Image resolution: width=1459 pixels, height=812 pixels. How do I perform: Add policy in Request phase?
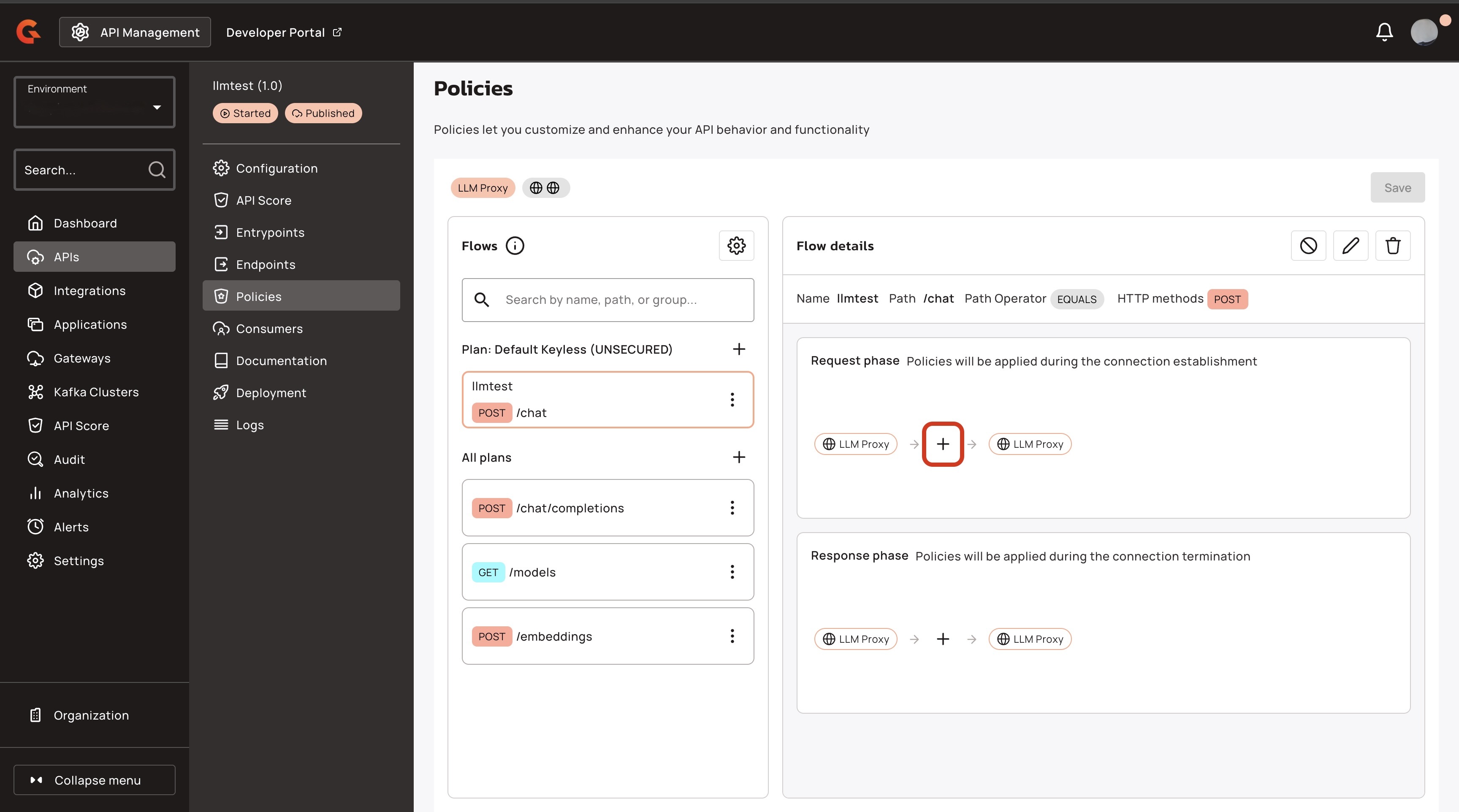click(x=942, y=444)
